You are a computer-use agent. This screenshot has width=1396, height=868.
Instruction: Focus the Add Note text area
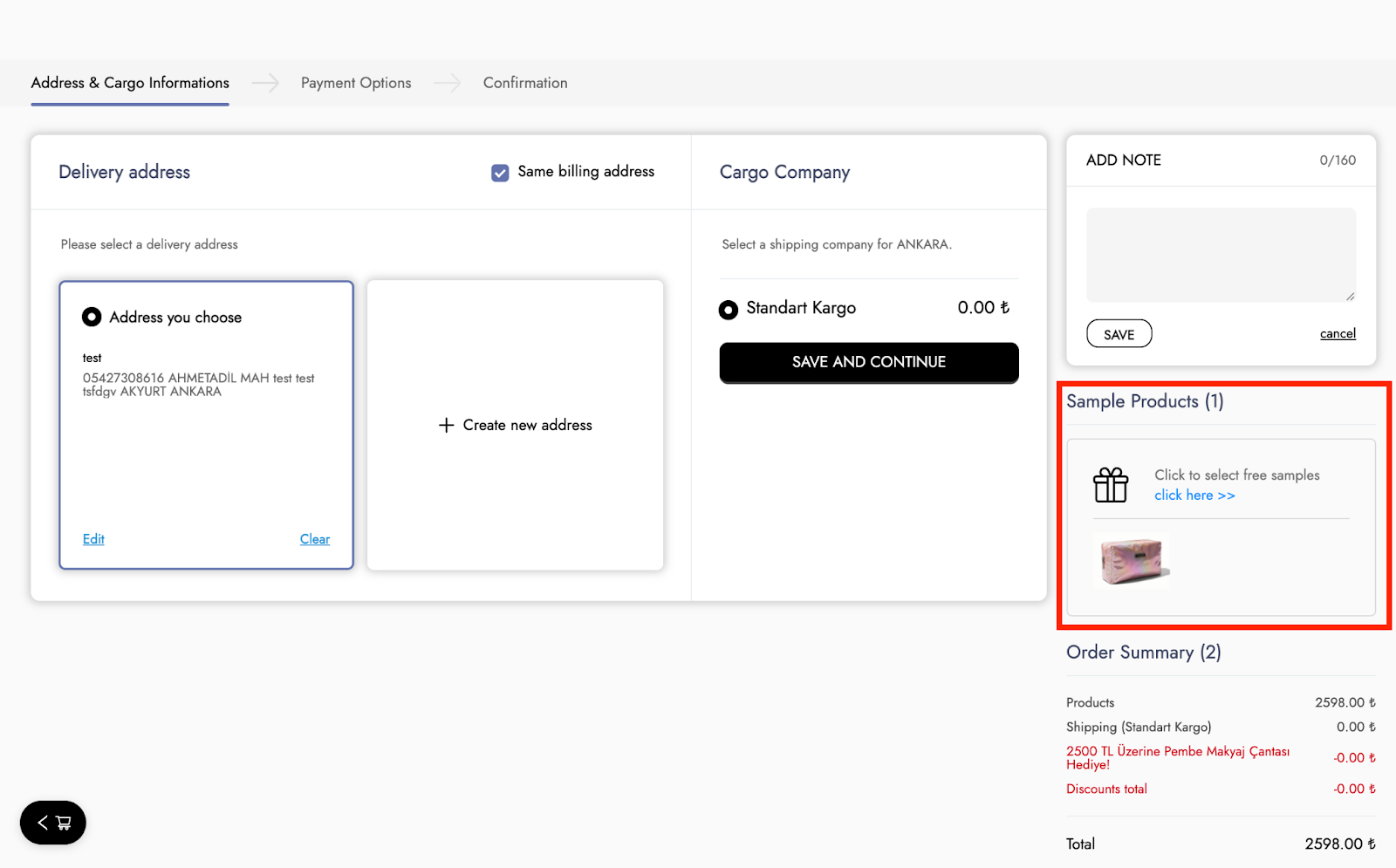(x=1220, y=255)
